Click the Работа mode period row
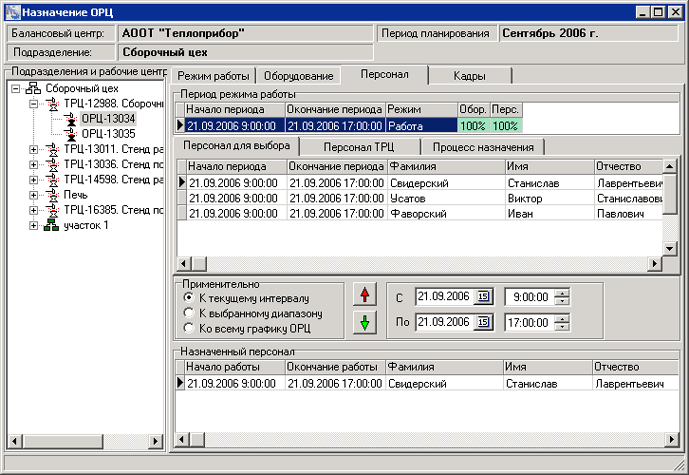 click(x=349, y=126)
